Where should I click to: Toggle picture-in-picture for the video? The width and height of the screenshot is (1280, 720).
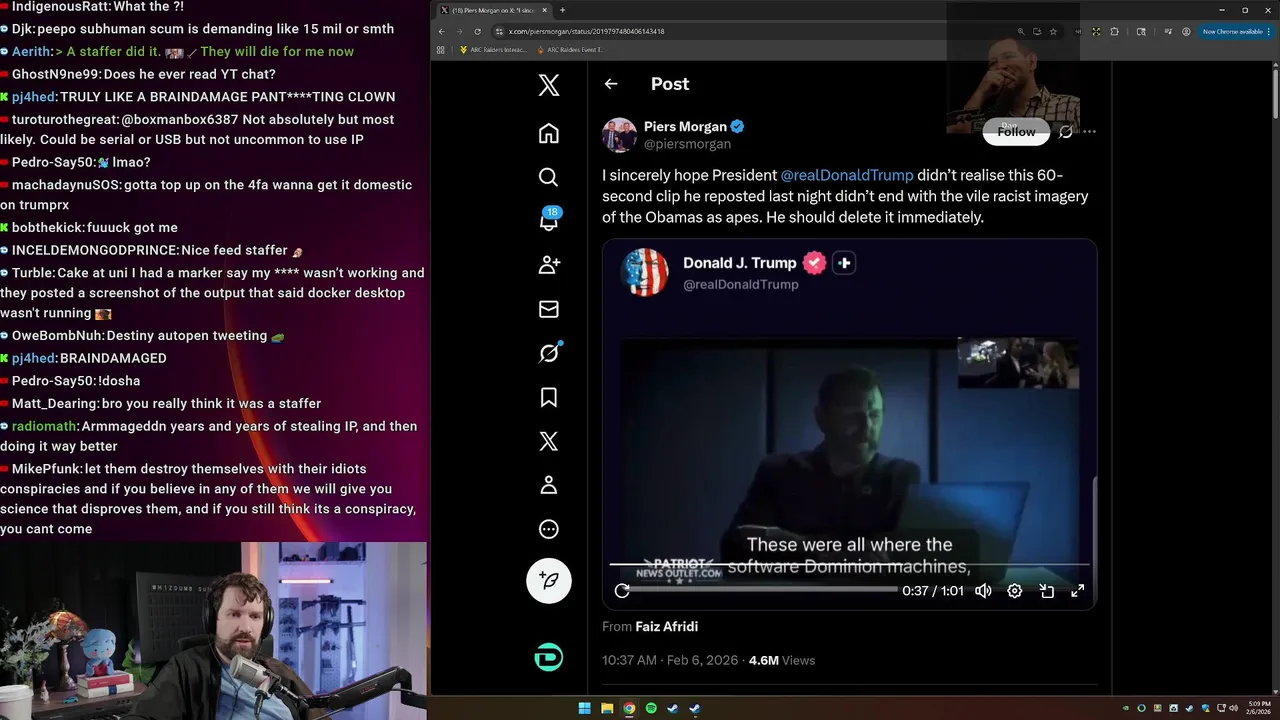[1046, 591]
